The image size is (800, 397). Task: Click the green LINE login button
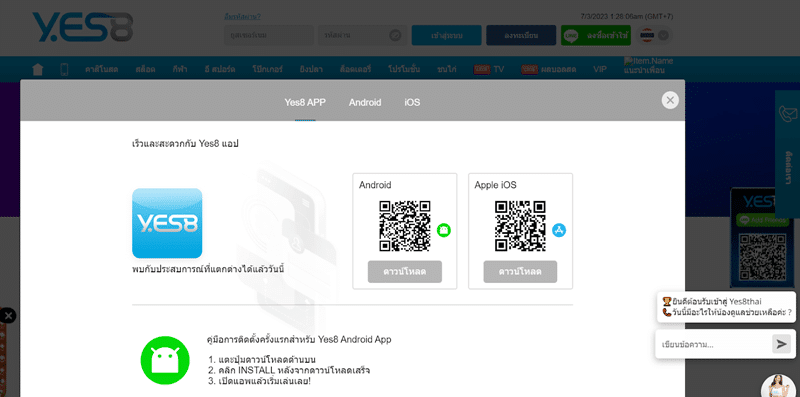(x=595, y=35)
